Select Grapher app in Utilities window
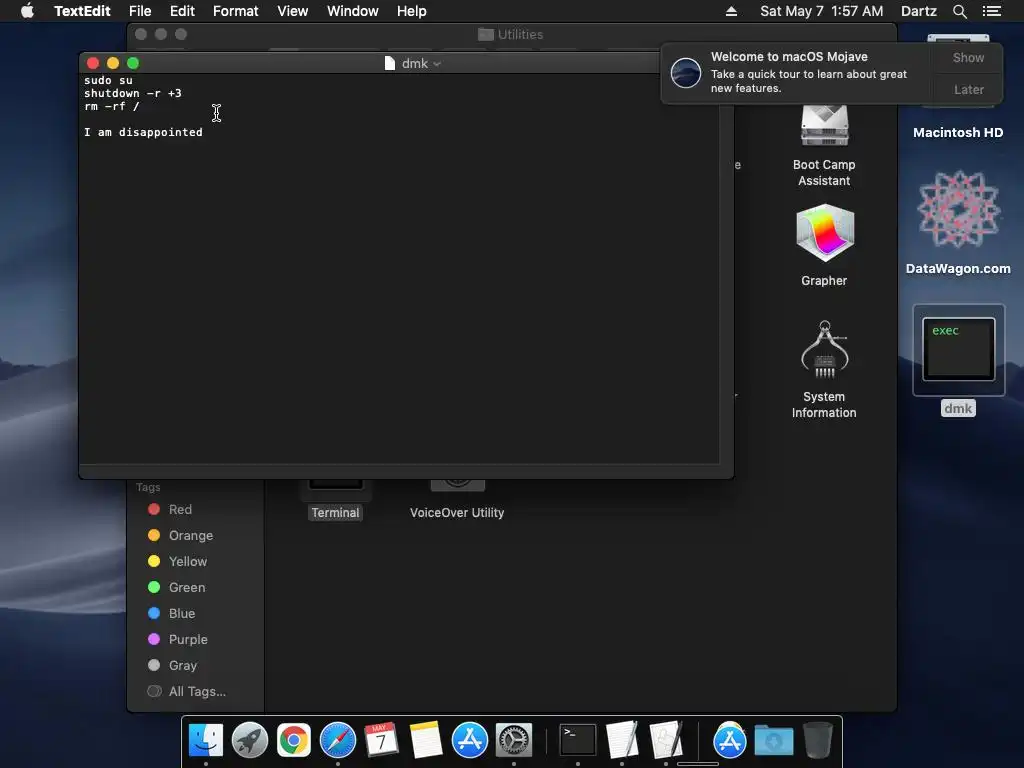Image resolution: width=1024 pixels, height=768 pixels. coord(824,246)
